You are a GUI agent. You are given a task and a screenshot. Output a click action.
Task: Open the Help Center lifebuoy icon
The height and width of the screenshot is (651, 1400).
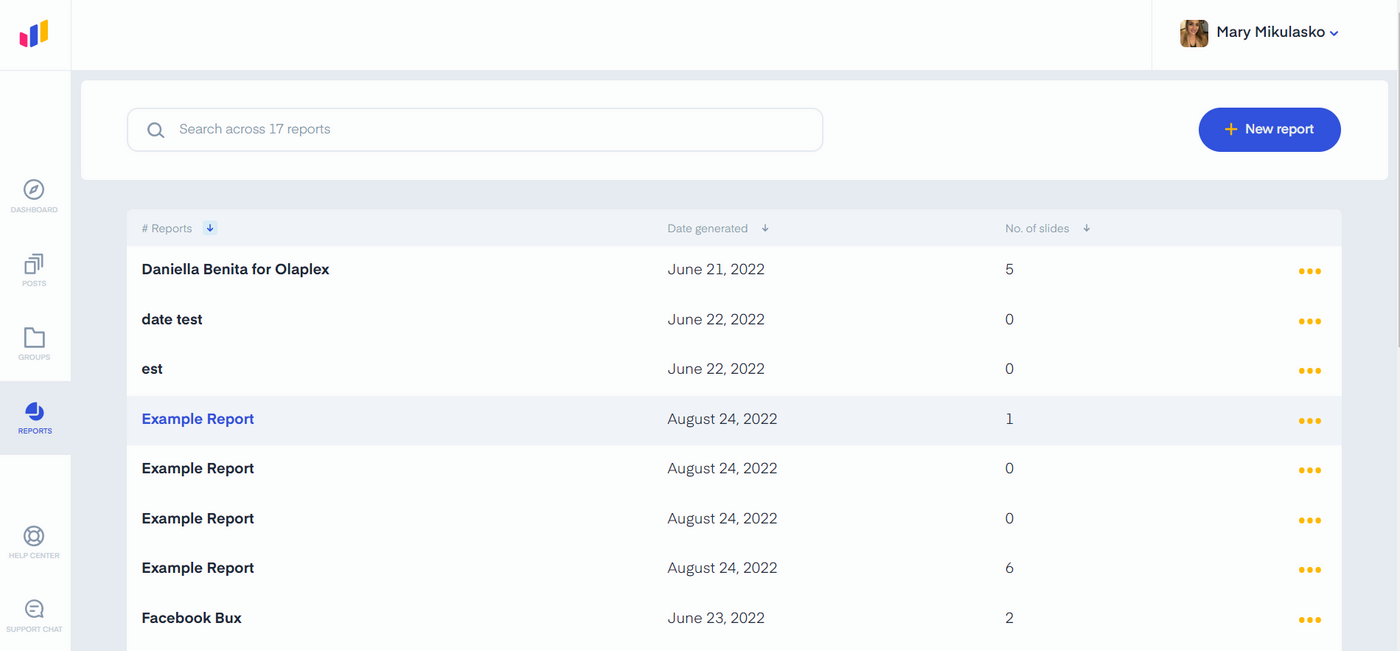[x=34, y=536]
